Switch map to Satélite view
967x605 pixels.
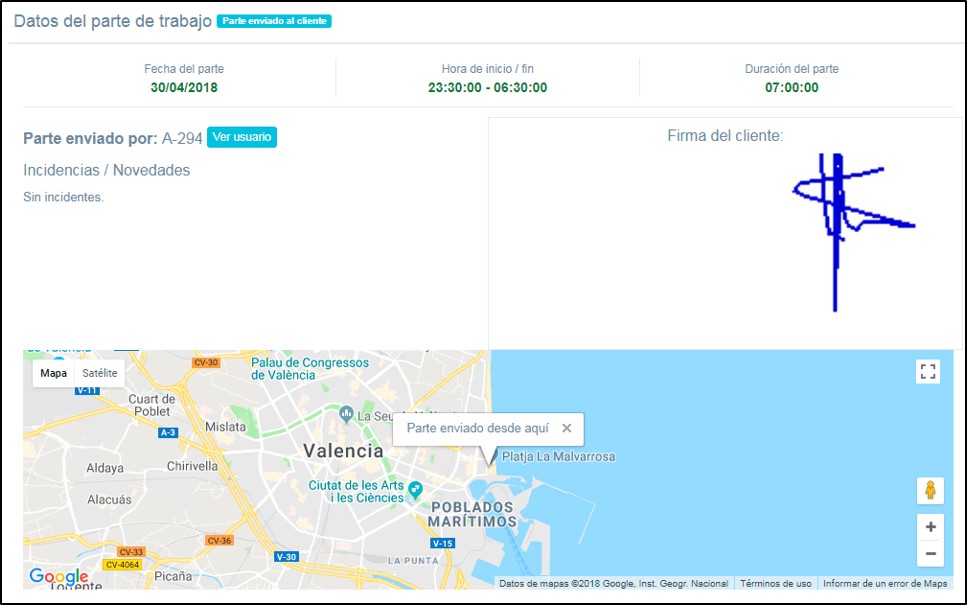tap(99, 373)
